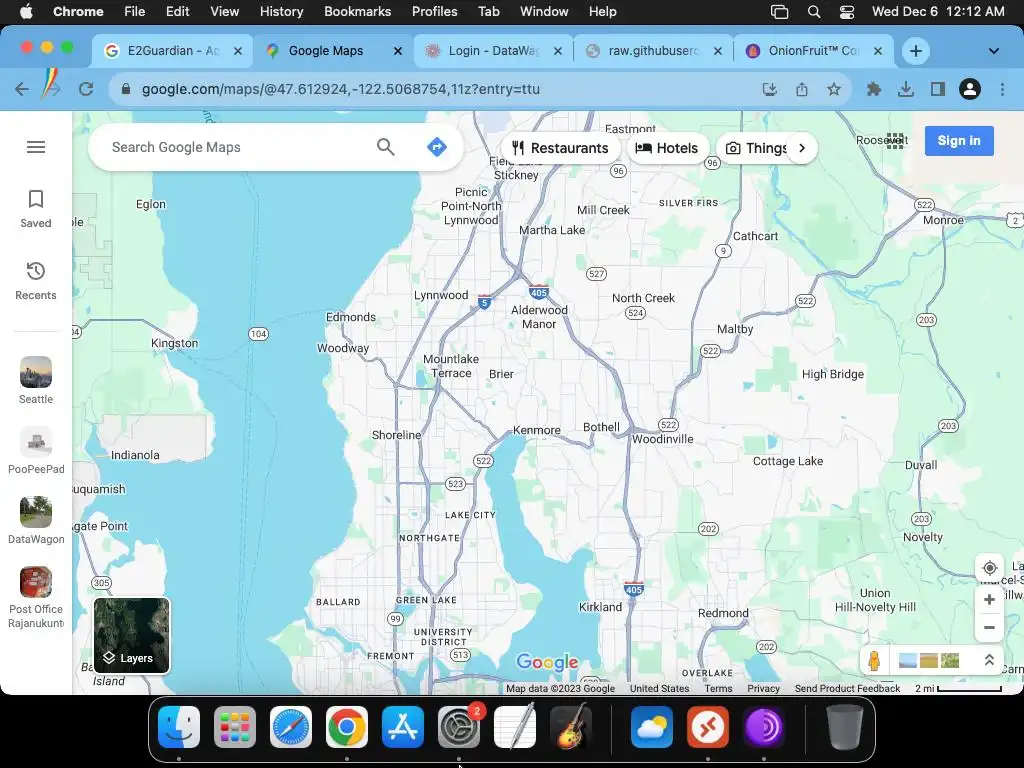Open Finder from the Dock
Screen dimensions: 1024x768
179,726
